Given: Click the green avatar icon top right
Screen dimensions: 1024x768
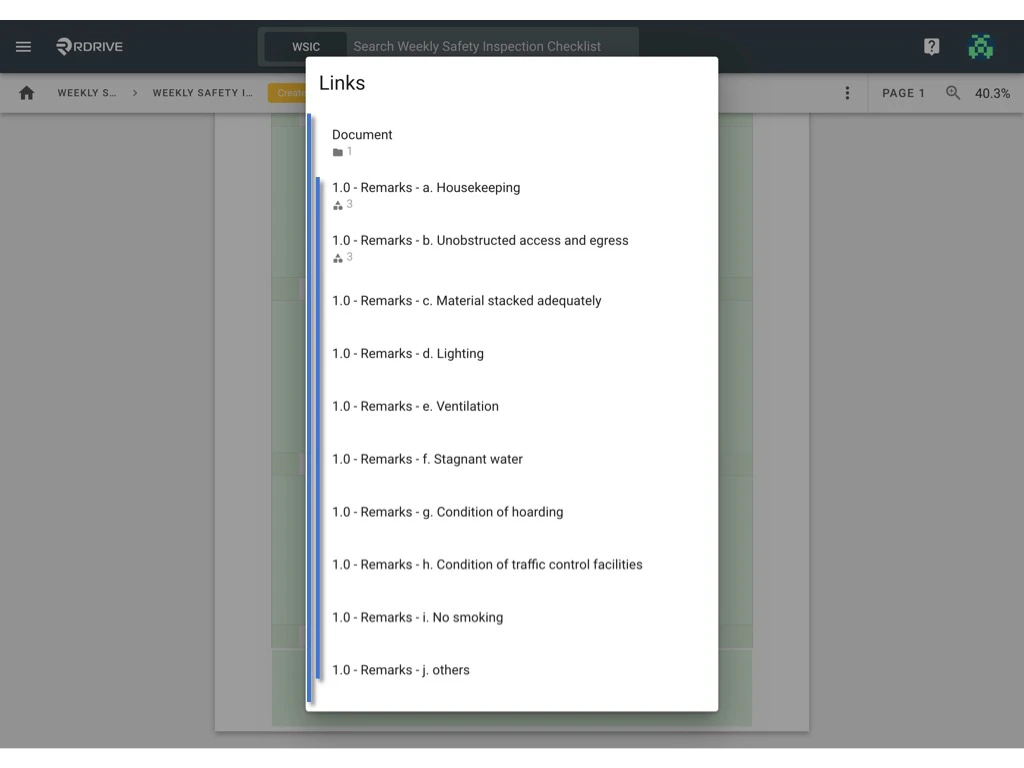Looking at the screenshot, I should [981, 46].
